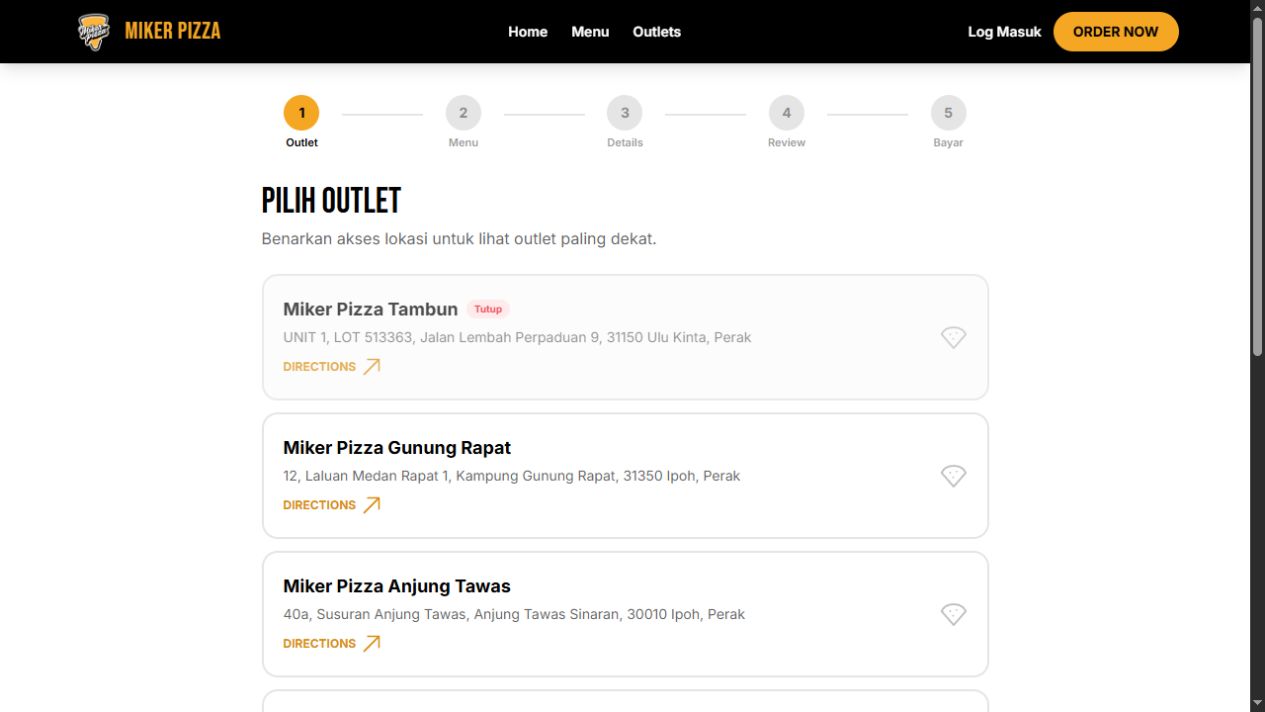Viewport: 1265px width, 712px height.
Task: Click the Tutup status badge
Action: [488, 309]
